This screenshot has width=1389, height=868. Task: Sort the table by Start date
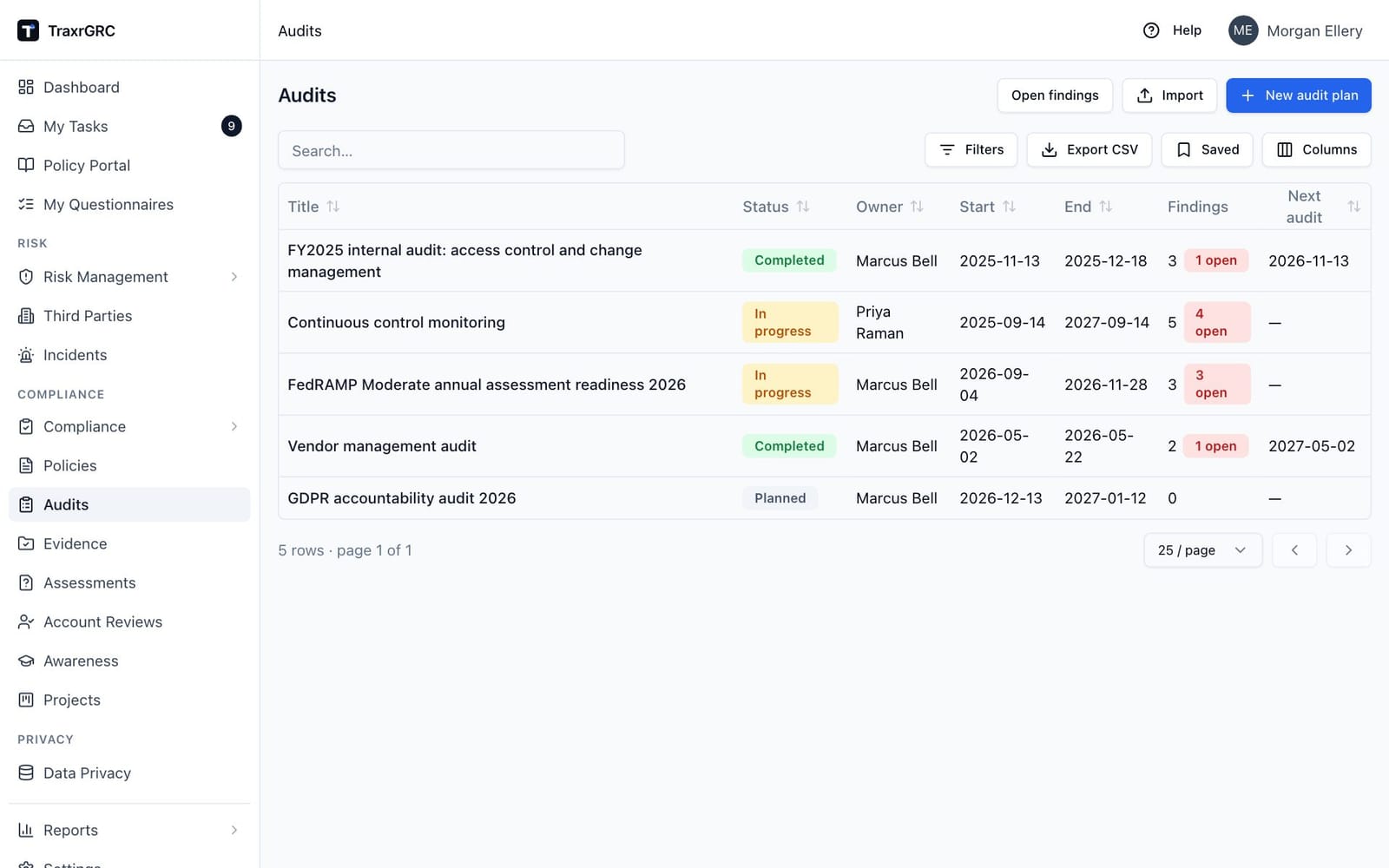click(x=988, y=207)
